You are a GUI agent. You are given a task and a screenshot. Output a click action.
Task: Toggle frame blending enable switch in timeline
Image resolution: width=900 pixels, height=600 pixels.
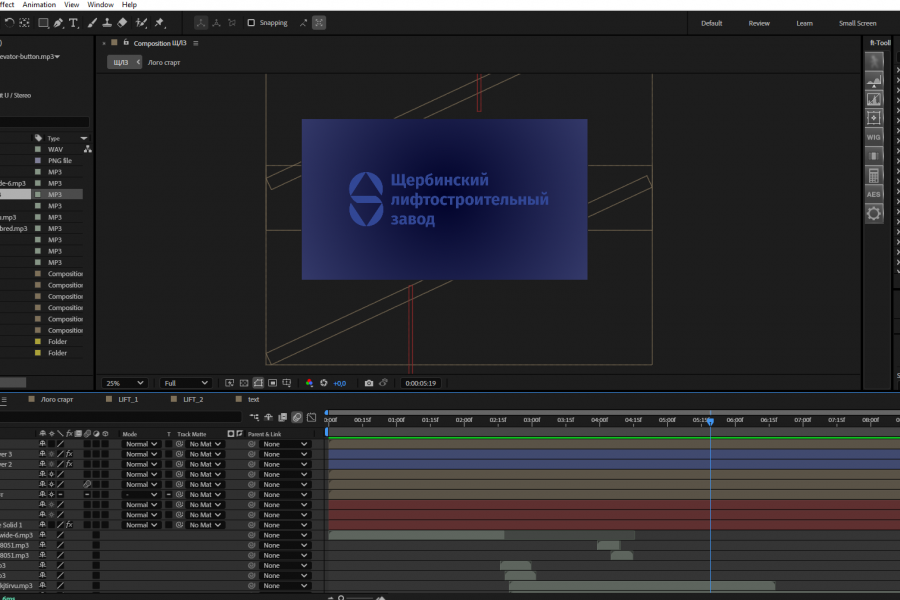pos(283,417)
